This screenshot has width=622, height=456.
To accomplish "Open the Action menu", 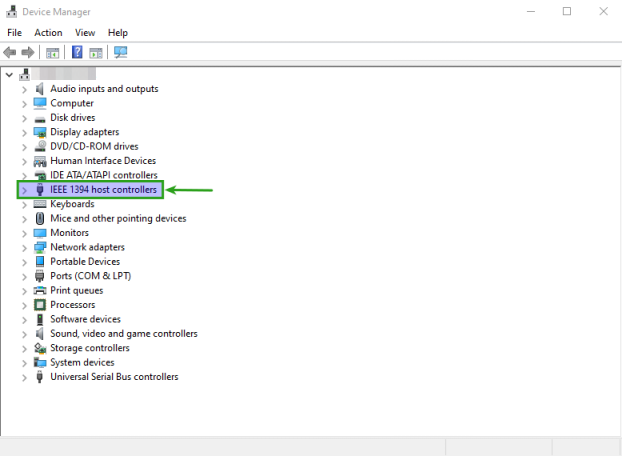I will (x=48, y=33).
